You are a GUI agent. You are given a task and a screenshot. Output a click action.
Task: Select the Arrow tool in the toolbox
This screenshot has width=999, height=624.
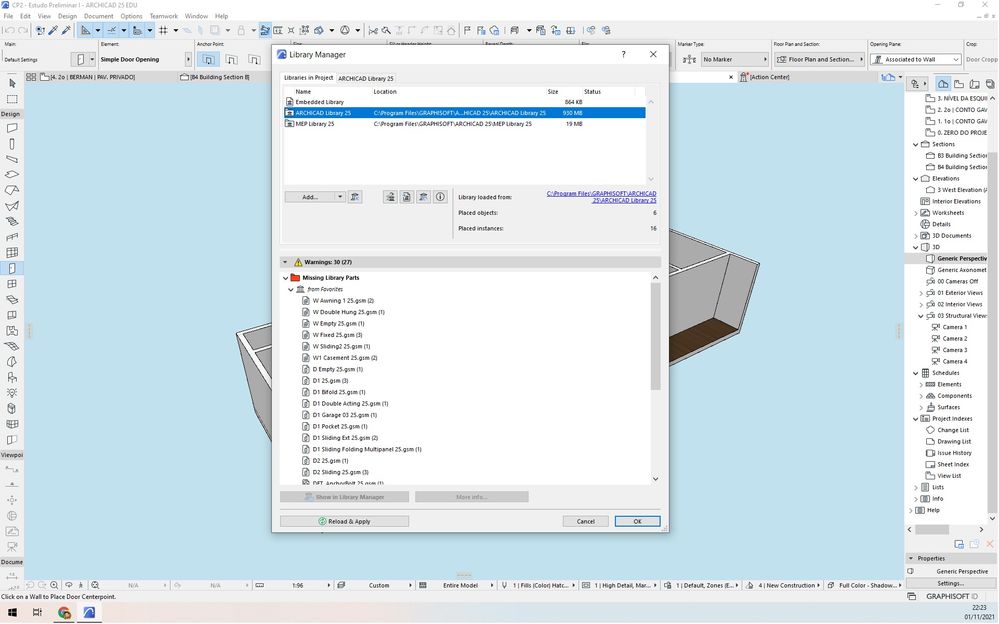[11, 83]
